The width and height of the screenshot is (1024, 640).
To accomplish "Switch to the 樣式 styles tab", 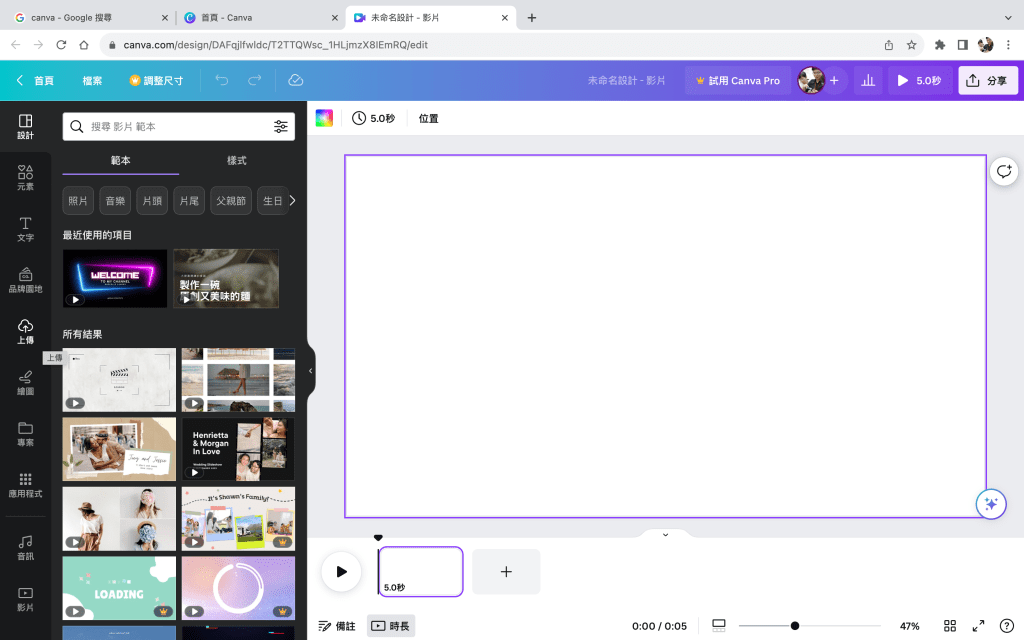I will coord(237,160).
